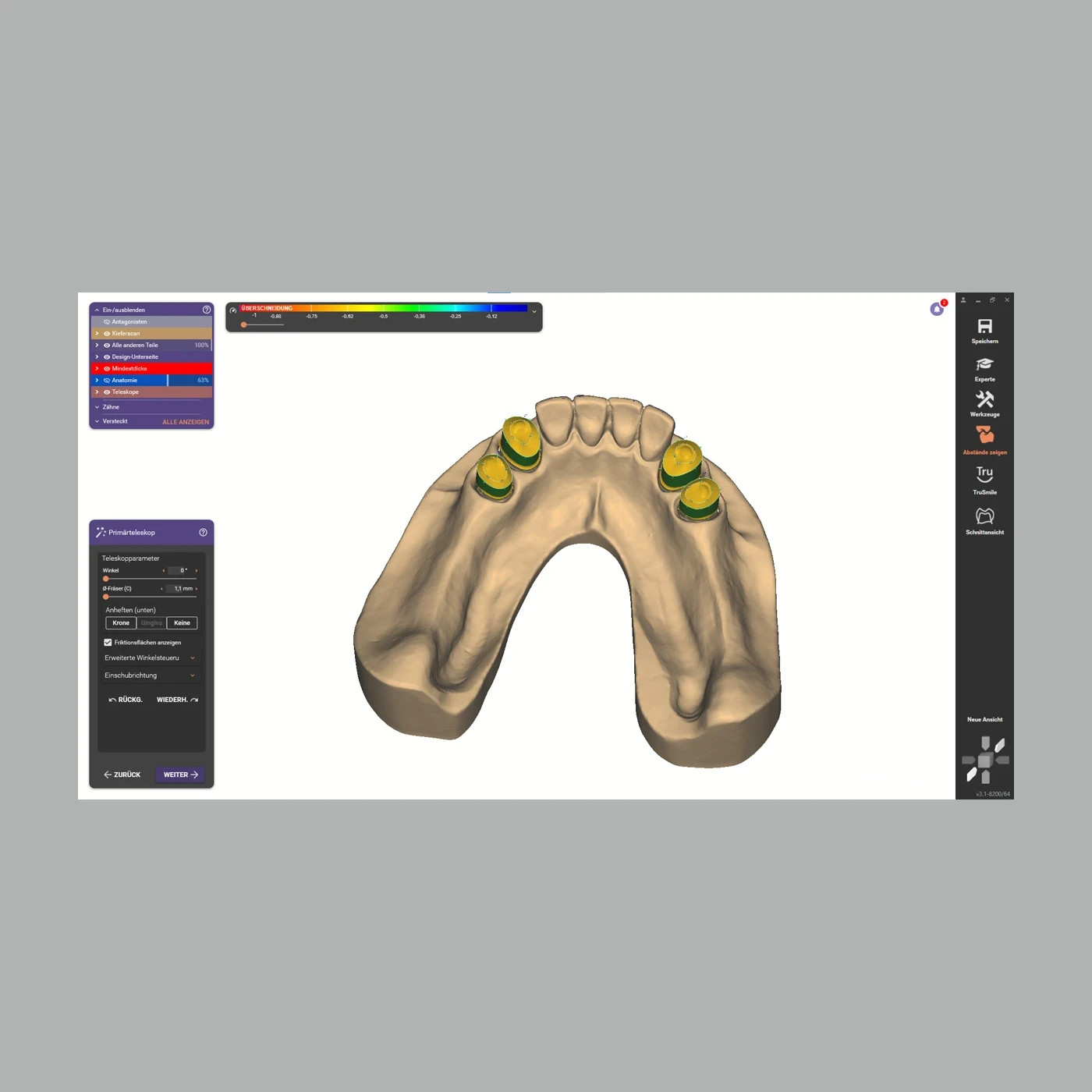Select Krone under Anheften unten
Viewport: 1092px width, 1092px height.
click(120, 622)
